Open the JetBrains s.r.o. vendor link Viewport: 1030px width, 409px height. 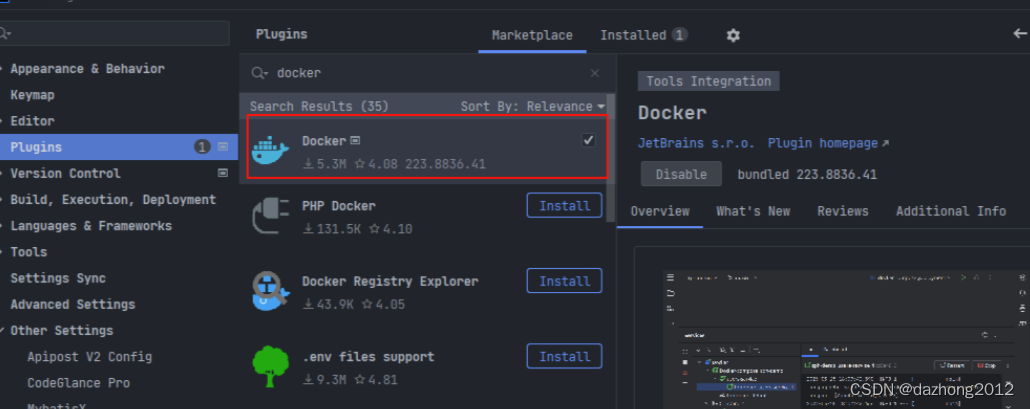pos(696,143)
